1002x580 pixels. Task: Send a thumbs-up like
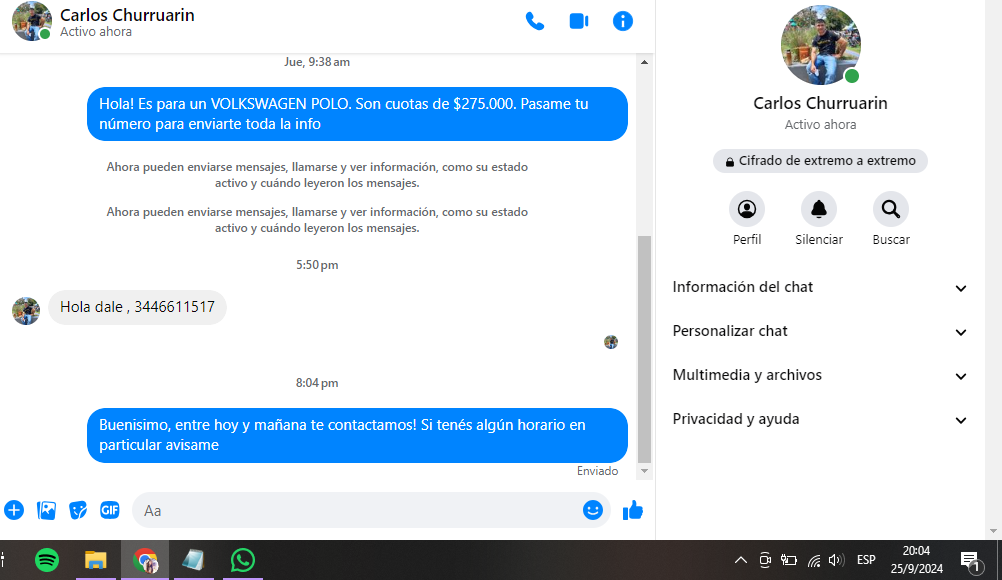(x=633, y=510)
